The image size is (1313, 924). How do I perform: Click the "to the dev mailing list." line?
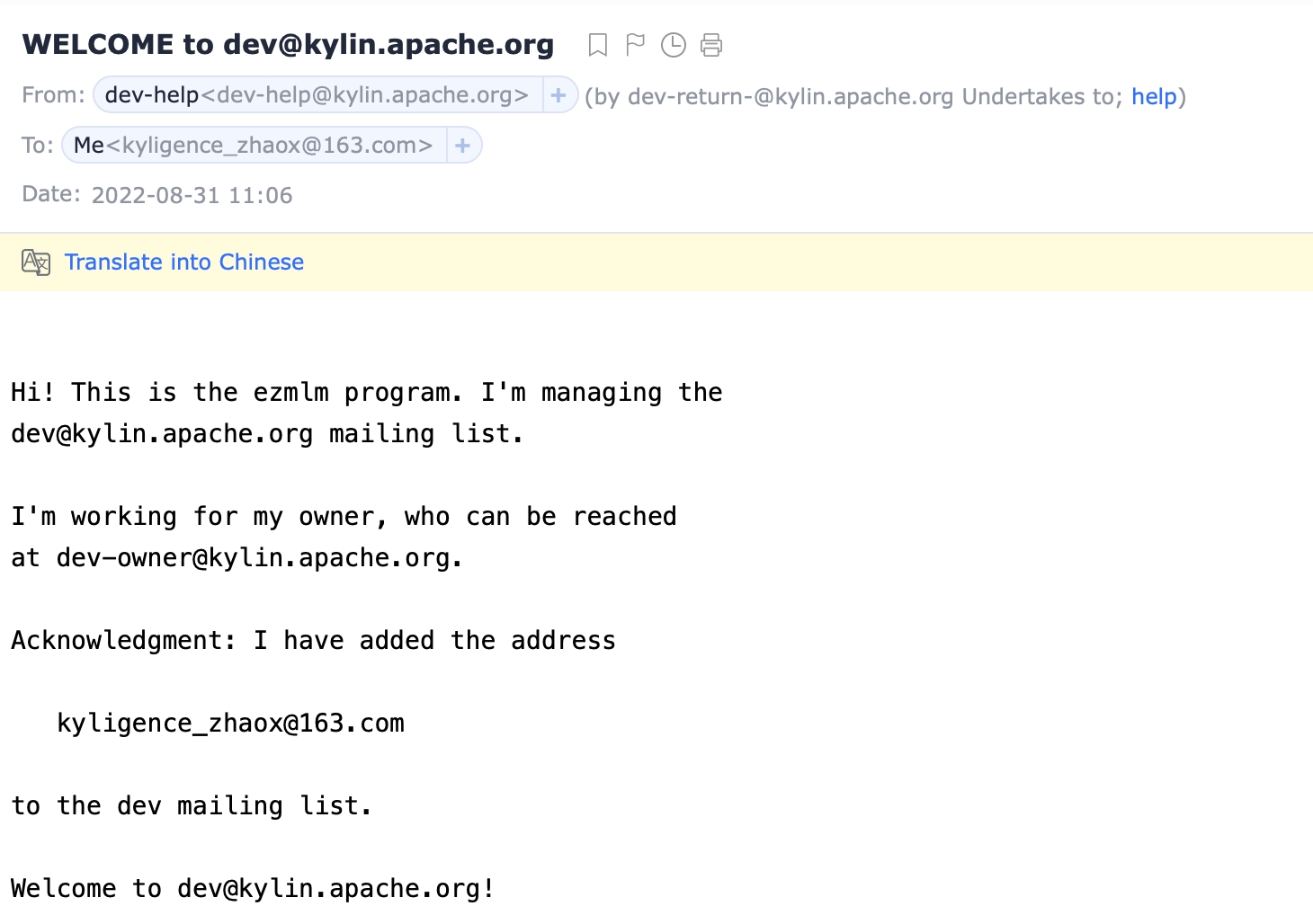(x=191, y=806)
